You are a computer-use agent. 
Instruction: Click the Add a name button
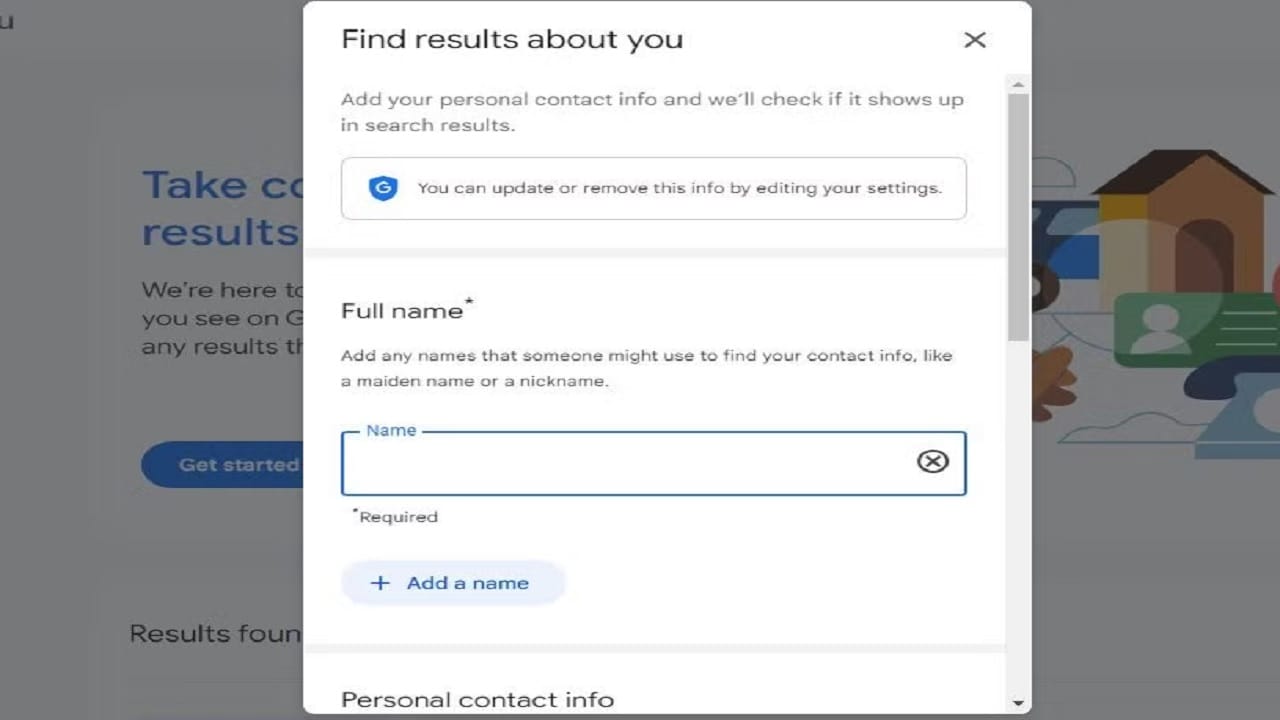pyautogui.click(x=453, y=583)
